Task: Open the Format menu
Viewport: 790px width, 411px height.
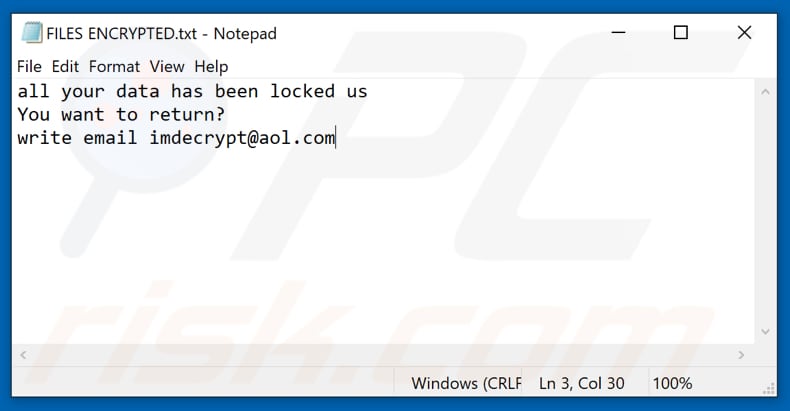Action: click(114, 66)
